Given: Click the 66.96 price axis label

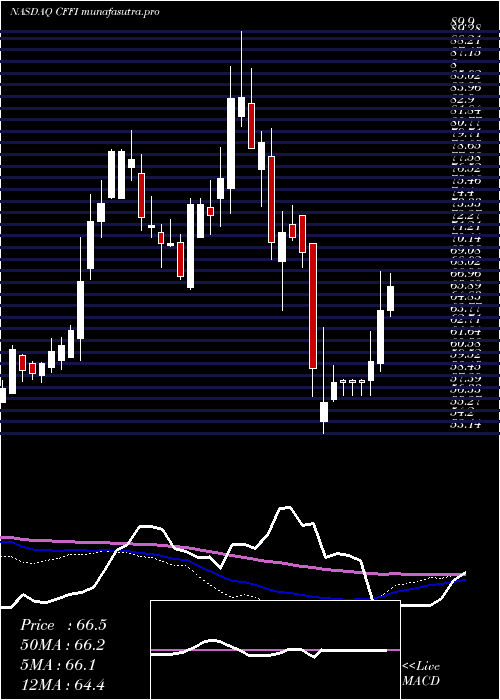Looking at the screenshot, I should [465, 273].
